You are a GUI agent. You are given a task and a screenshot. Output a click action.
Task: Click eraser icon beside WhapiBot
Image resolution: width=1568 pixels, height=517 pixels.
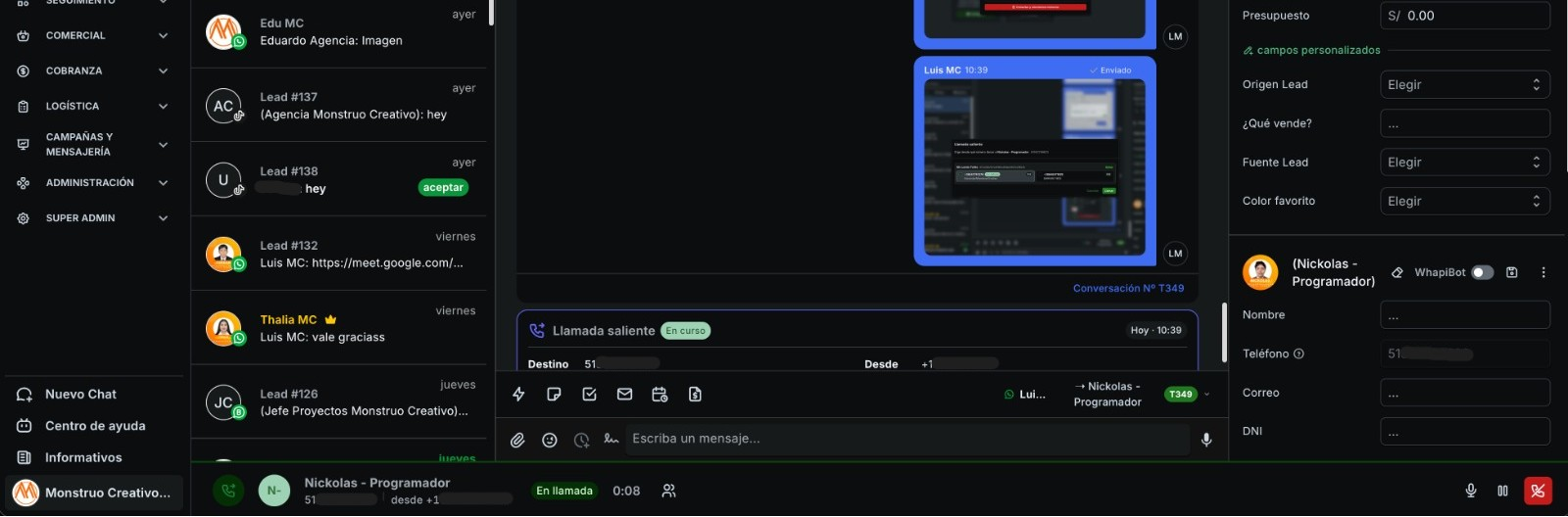[x=1397, y=272]
